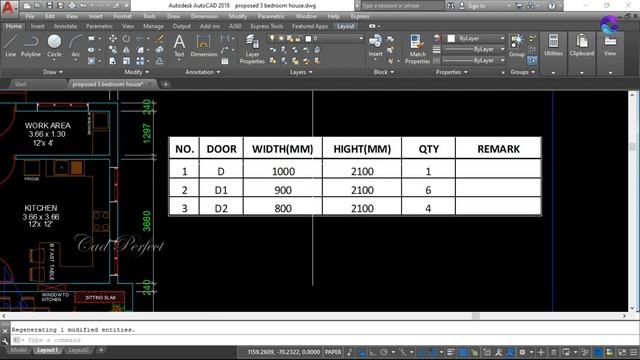
Task: Toggle Ortho mode in status bar
Action: (x=373, y=352)
